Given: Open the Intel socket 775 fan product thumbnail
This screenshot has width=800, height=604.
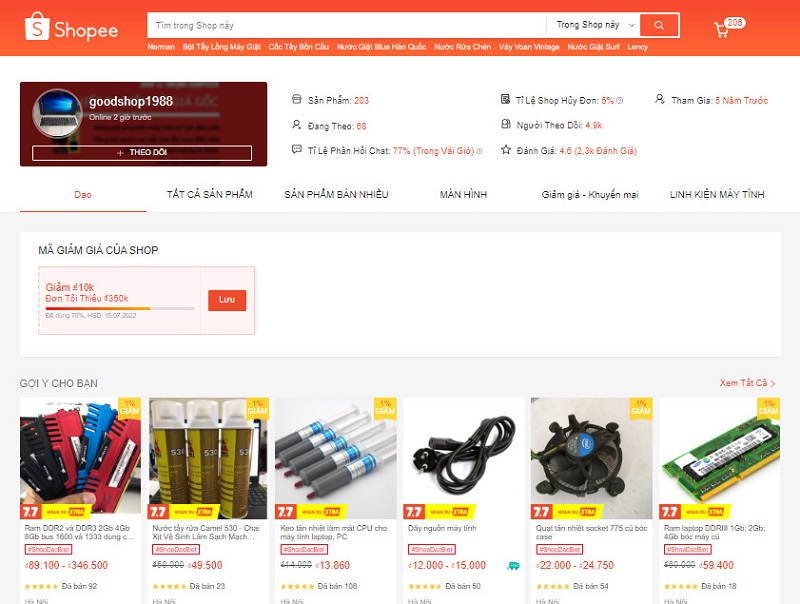Looking at the screenshot, I should 591,458.
